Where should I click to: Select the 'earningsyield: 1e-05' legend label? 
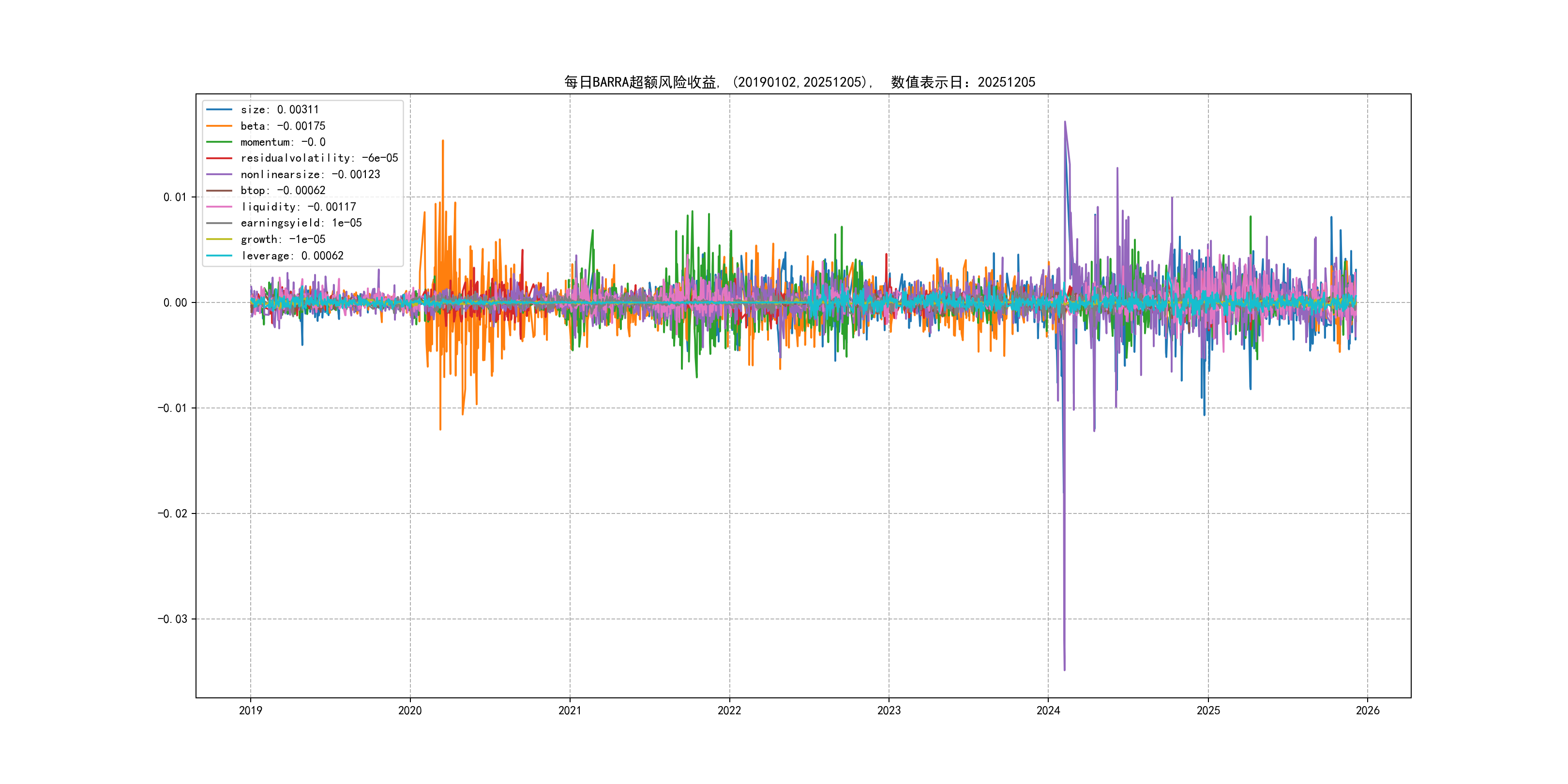point(302,224)
